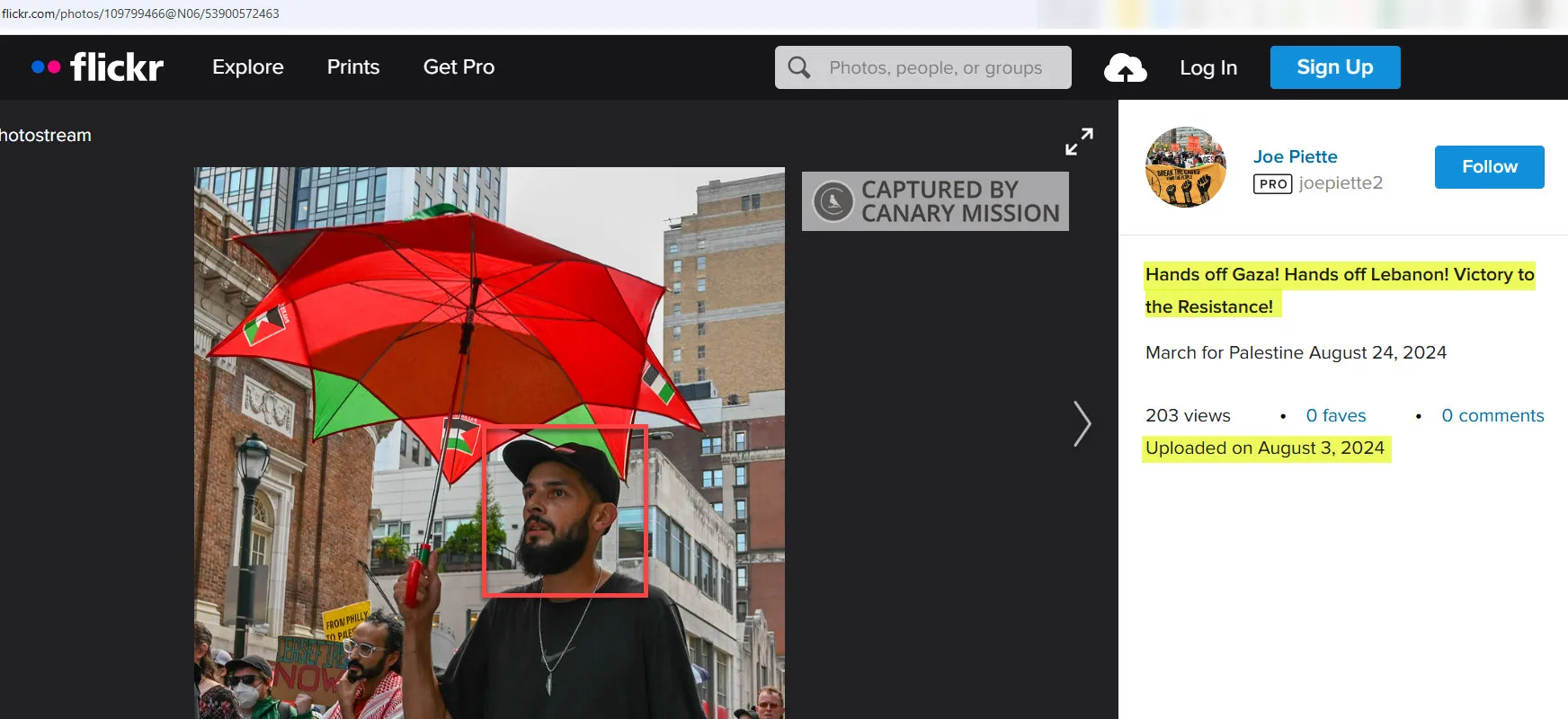This screenshot has width=1568, height=719.
Task: Click the Sign Up button
Action: pos(1334,67)
